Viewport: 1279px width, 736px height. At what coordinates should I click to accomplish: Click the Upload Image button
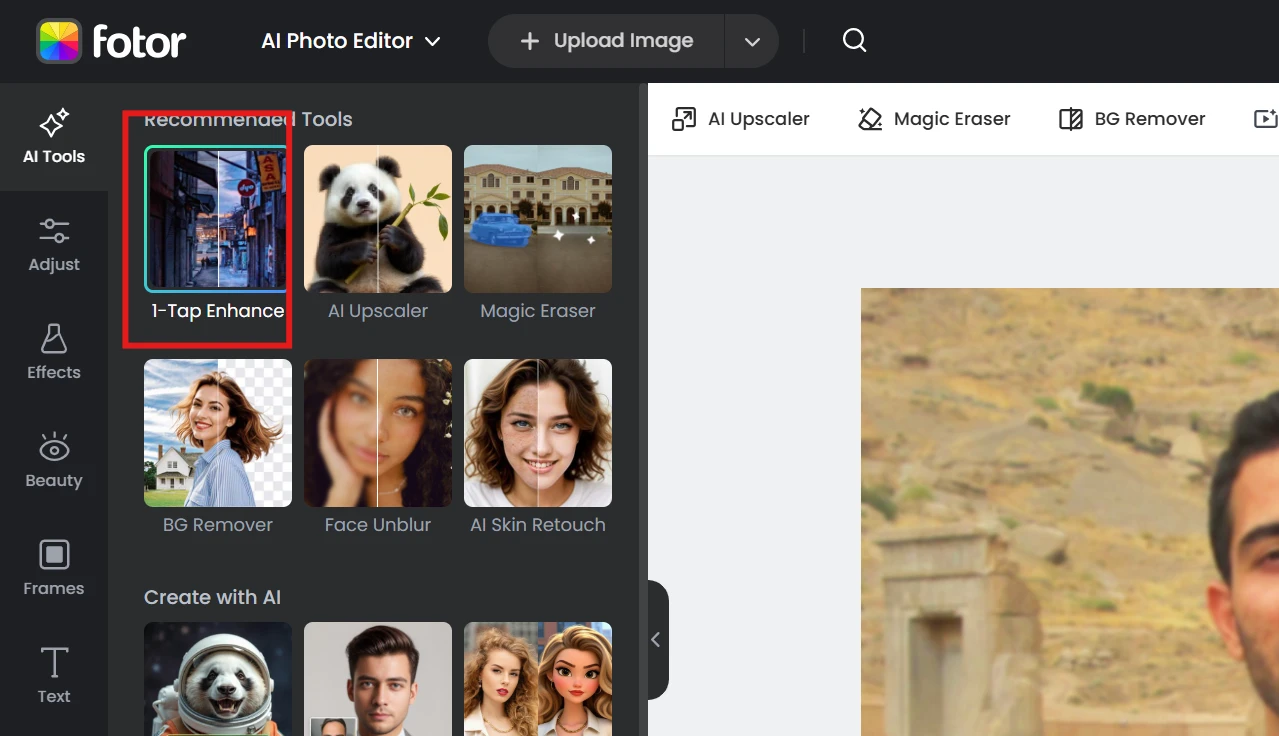tap(607, 41)
